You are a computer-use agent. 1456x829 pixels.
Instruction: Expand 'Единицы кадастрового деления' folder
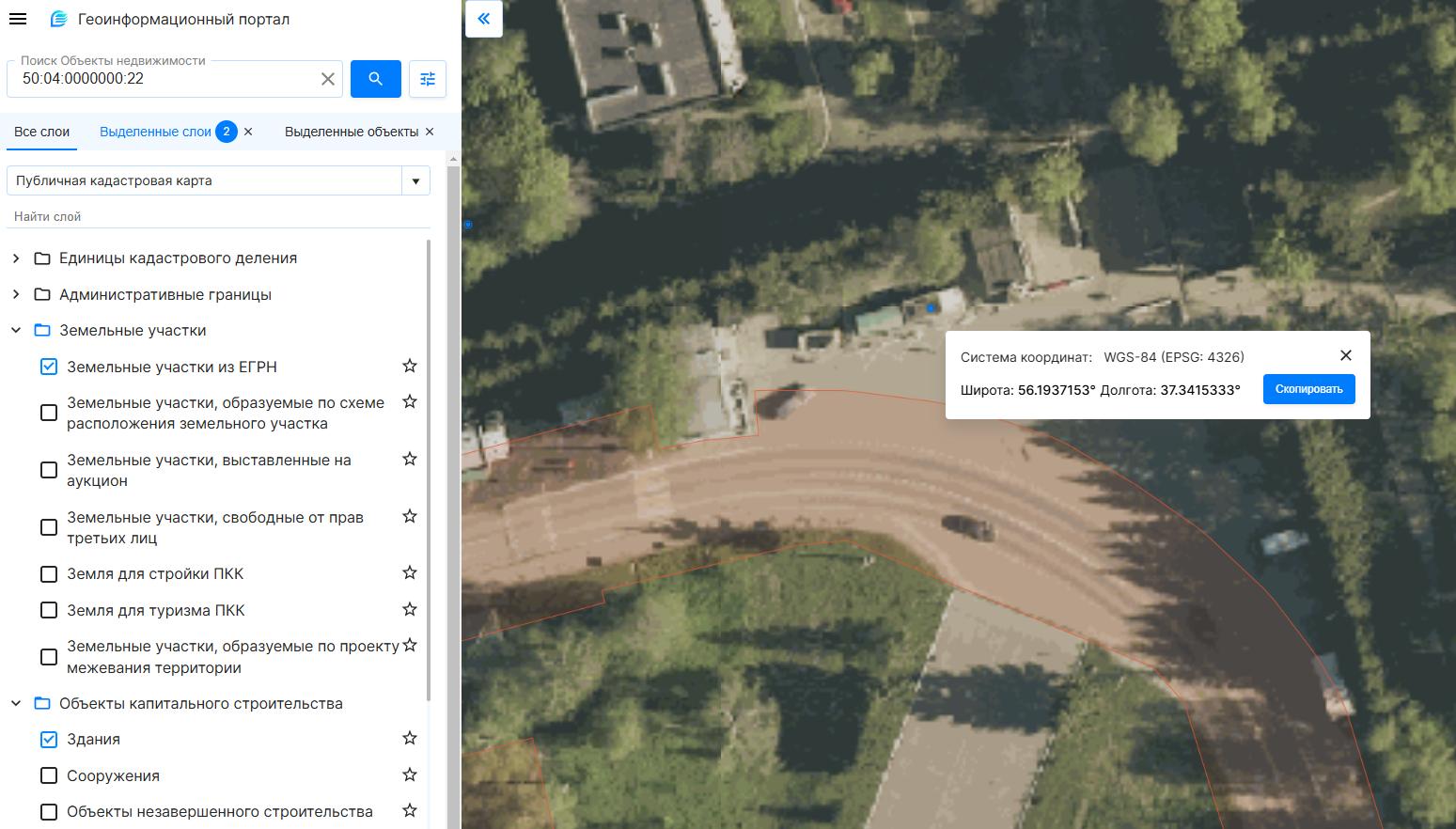[16, 258]
